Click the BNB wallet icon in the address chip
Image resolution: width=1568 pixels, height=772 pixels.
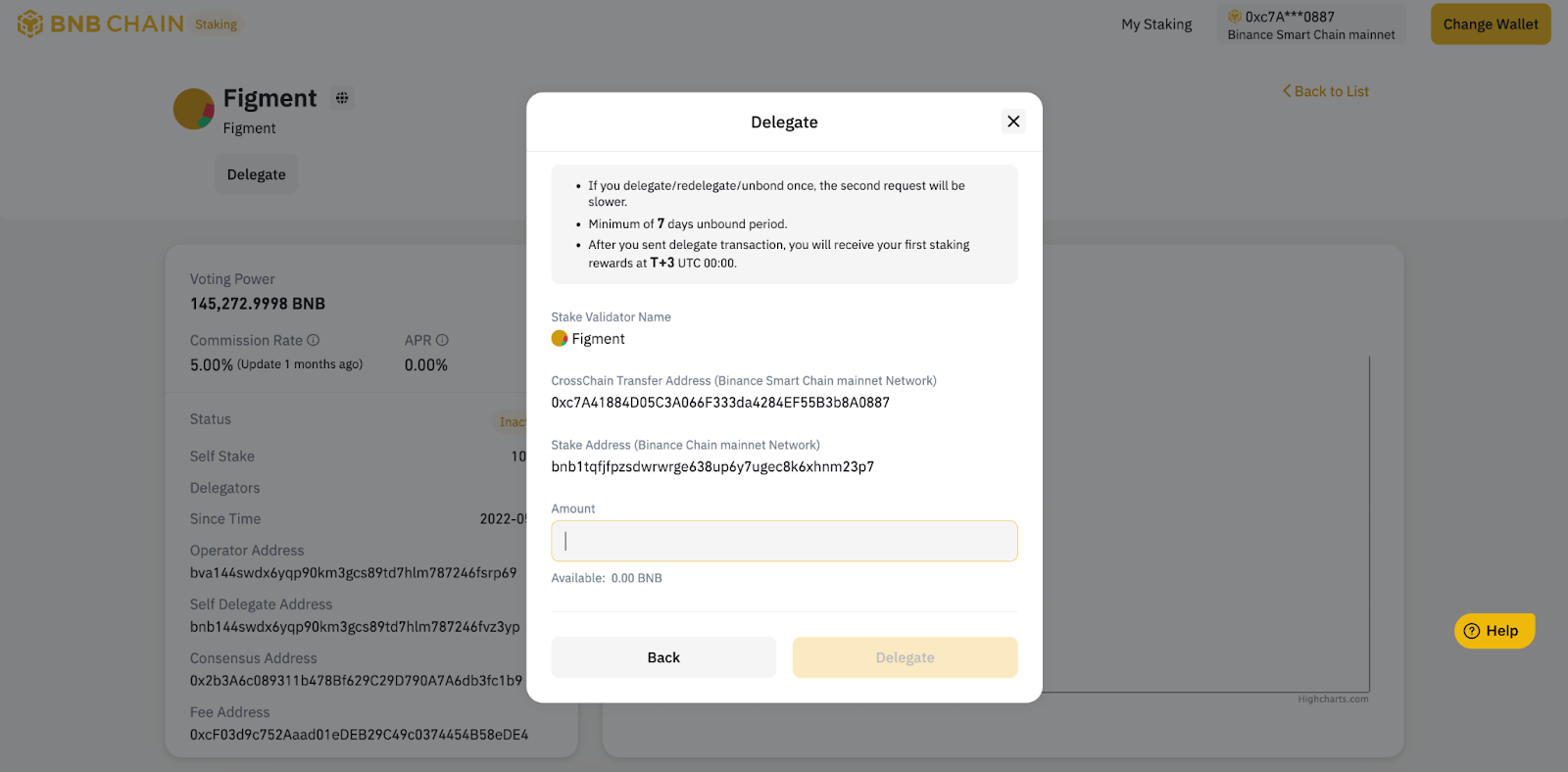point(1235,16)
